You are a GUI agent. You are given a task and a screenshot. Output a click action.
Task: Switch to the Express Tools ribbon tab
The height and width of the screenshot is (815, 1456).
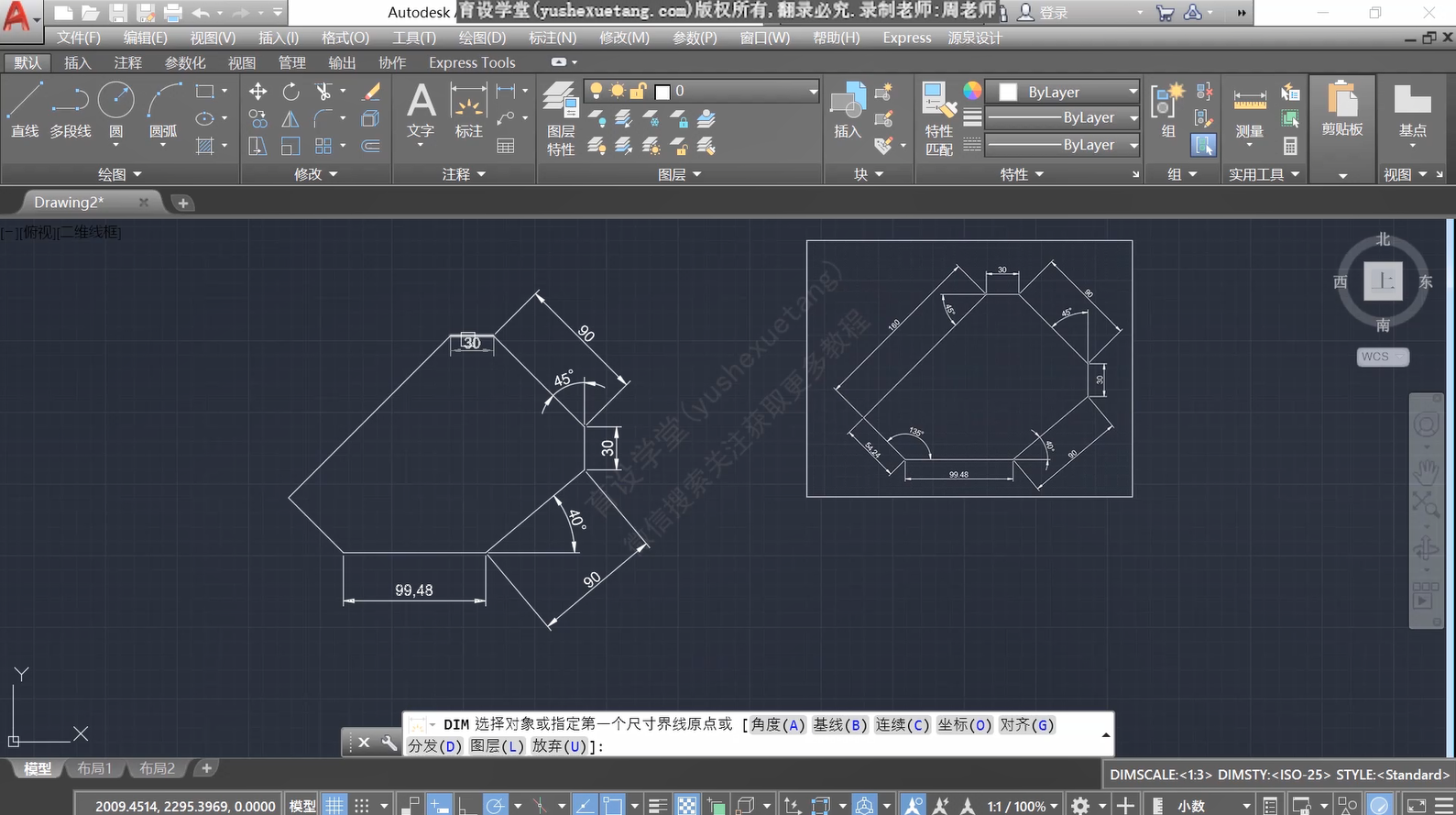coord(472,62)
